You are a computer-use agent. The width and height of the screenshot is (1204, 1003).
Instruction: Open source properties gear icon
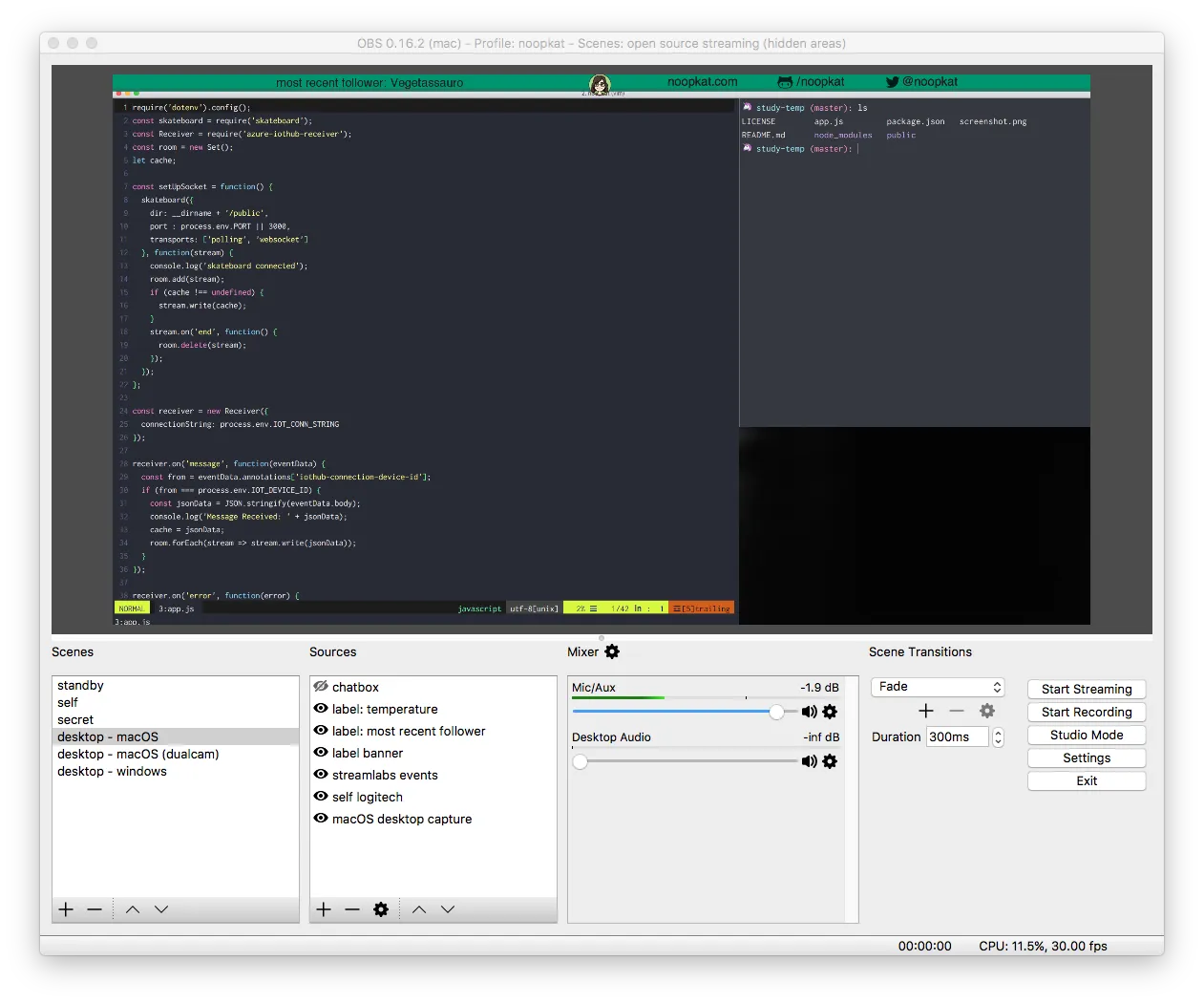(381, 909)
